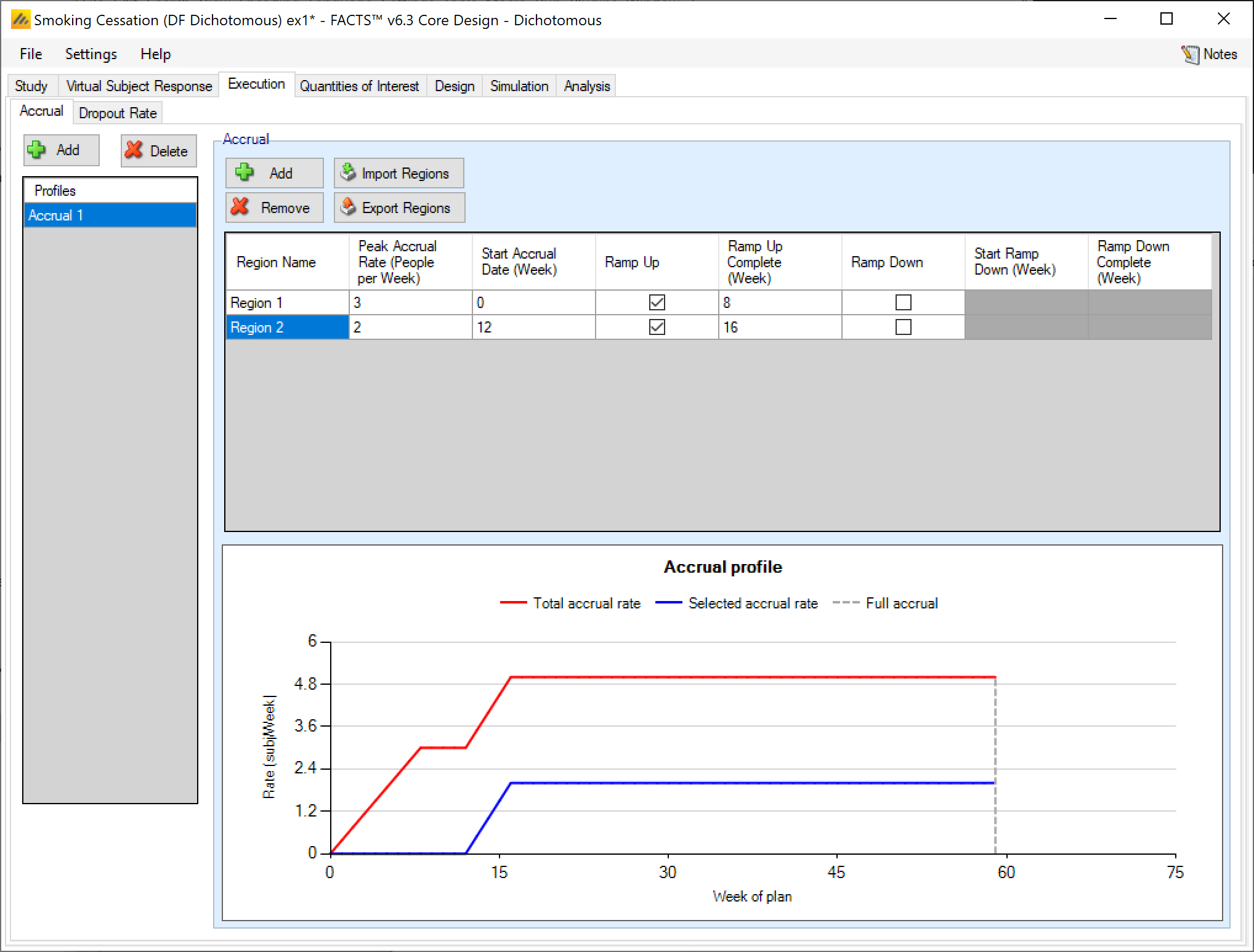Click the Import Regions icon
The image size is (1254, 952).
tap(349, 172)
